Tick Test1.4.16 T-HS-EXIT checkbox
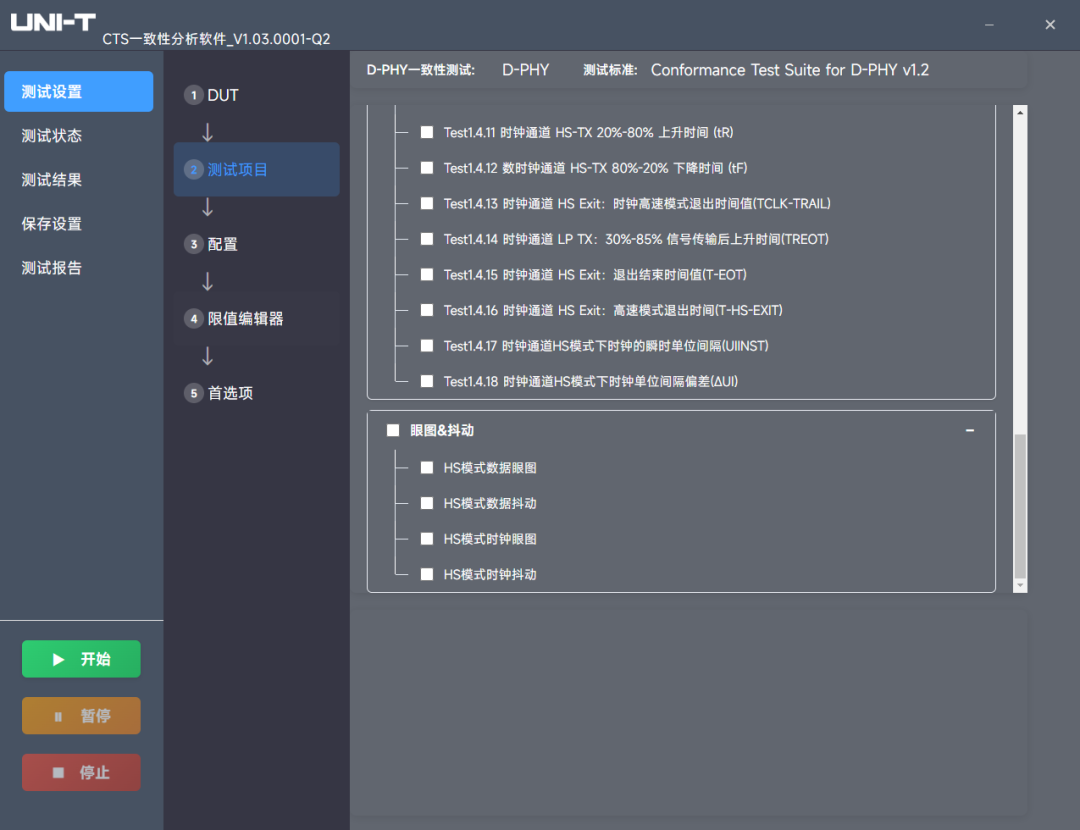The height and width of the screenshot is (830, 1080). [x=427, y=310]
